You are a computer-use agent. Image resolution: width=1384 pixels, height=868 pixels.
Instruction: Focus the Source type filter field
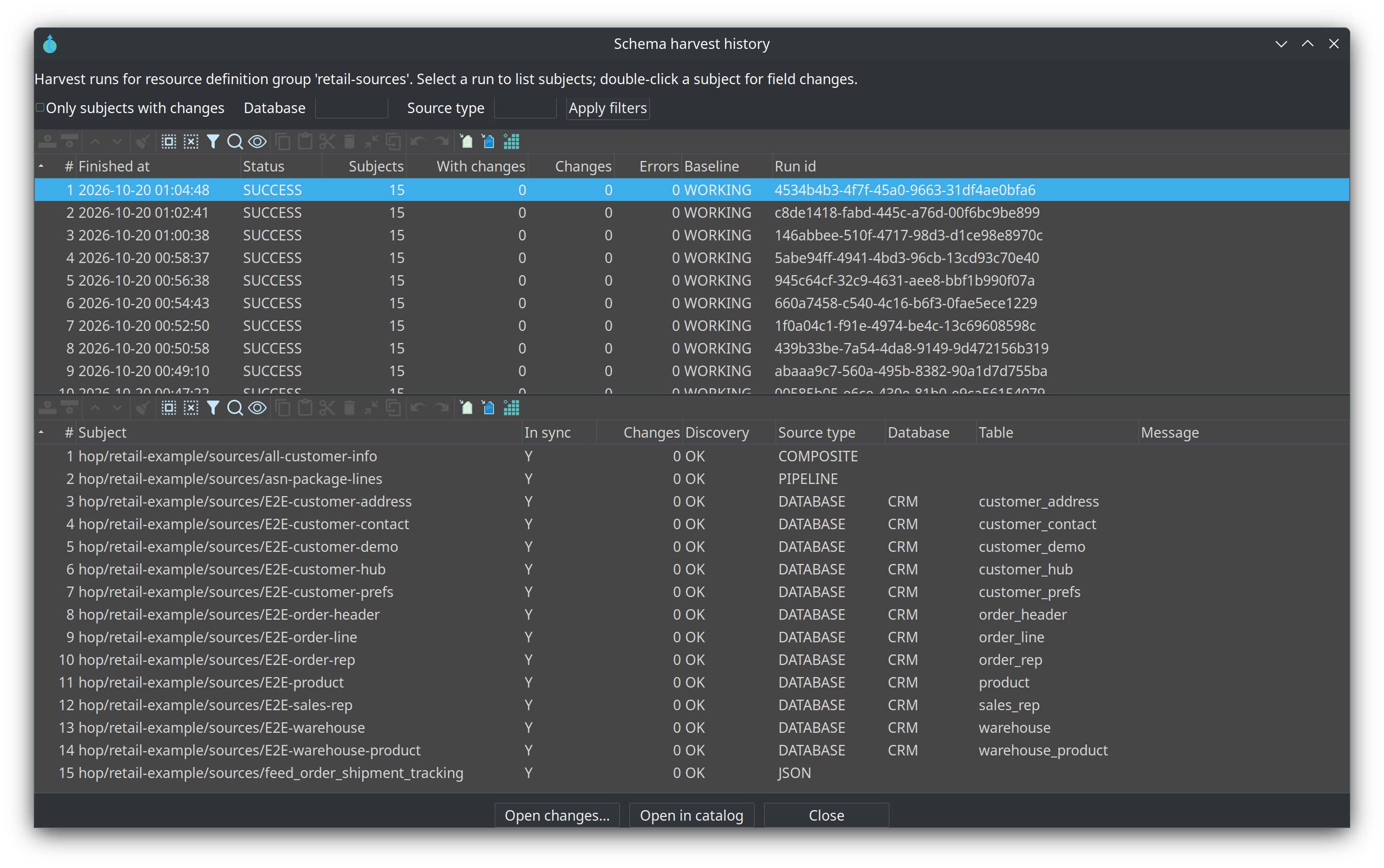[x=525, y=108]
